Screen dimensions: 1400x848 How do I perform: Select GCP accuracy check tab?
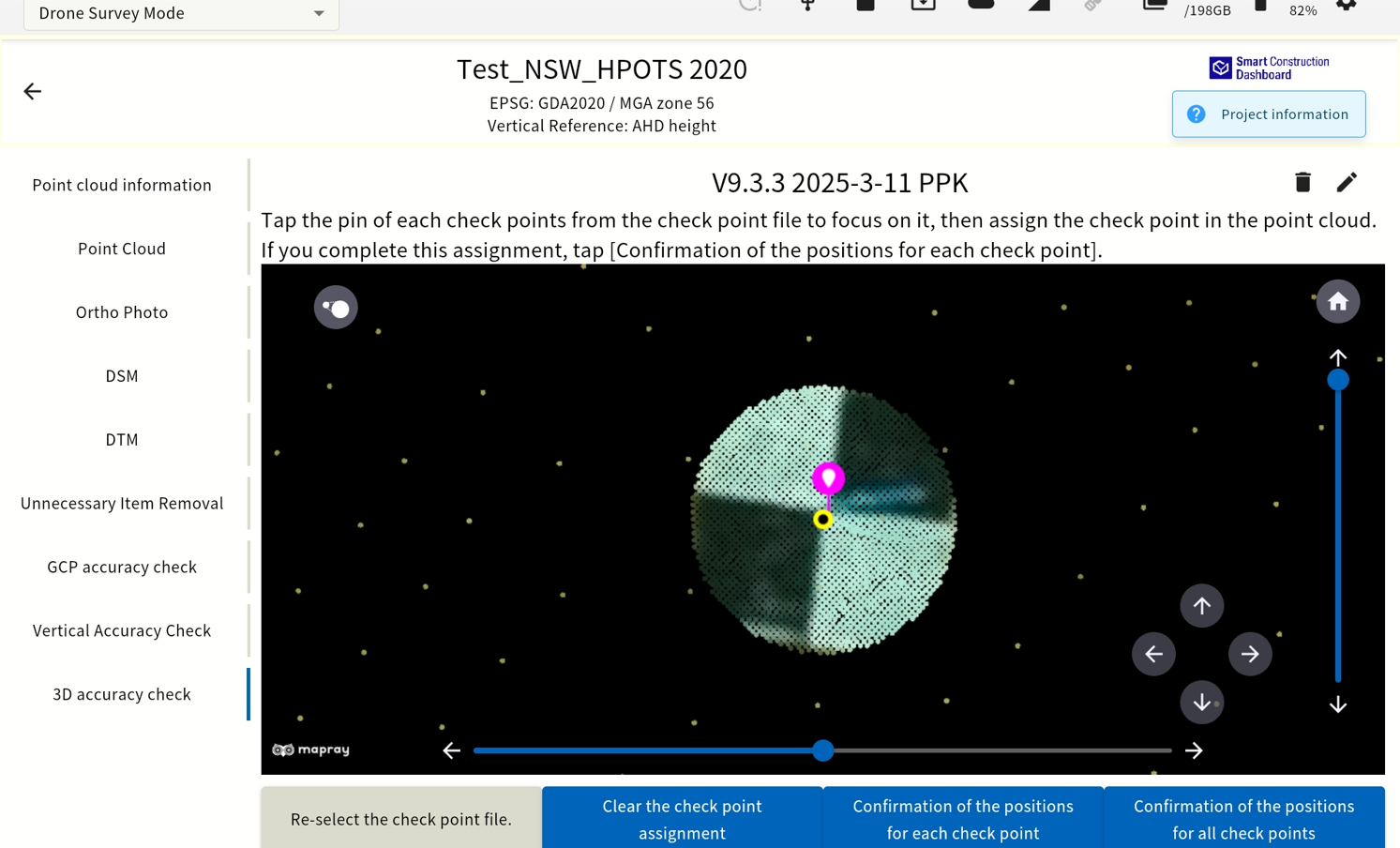(x=122, y=568)
